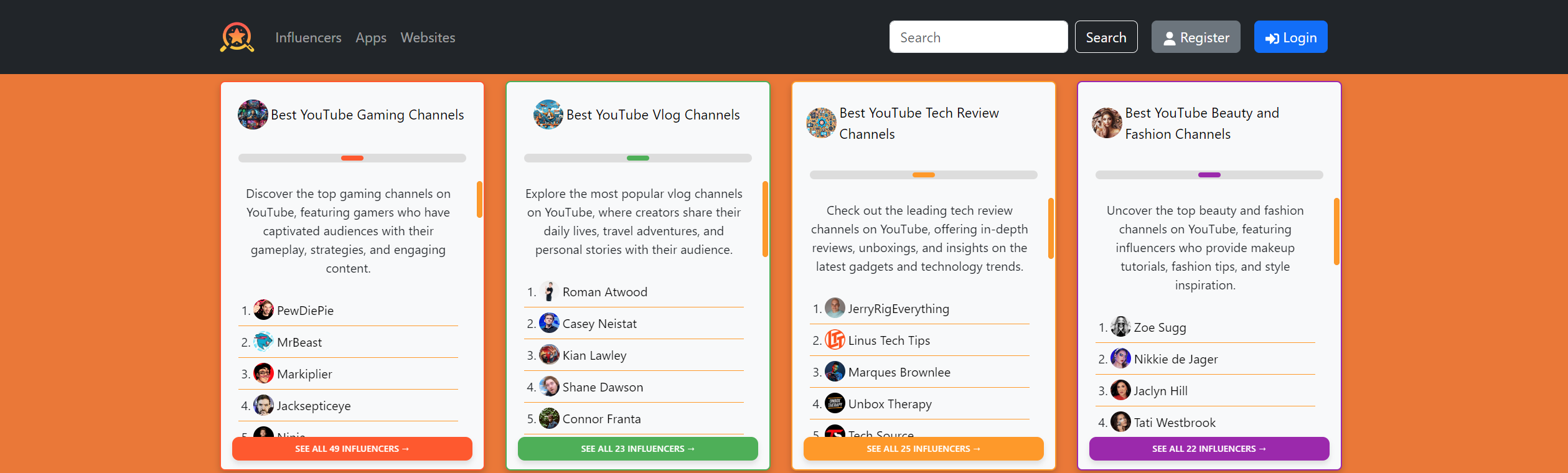1568x473 pixels.
Task: Click the green progress bar in Vlog card
Action: click(638, 158)
